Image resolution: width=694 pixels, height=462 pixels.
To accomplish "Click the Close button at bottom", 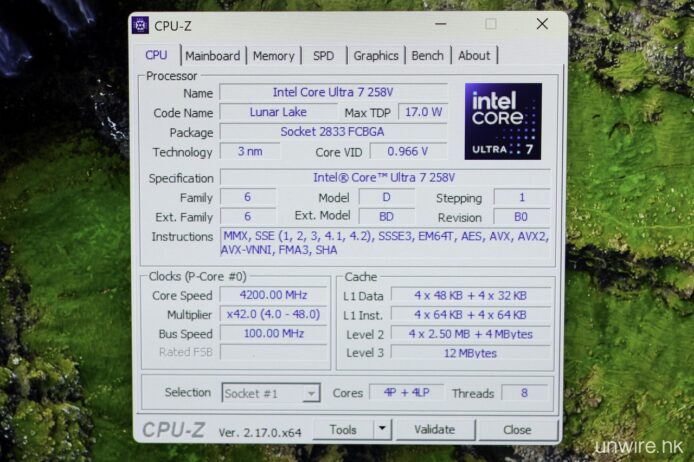I will tap(517, 430).
